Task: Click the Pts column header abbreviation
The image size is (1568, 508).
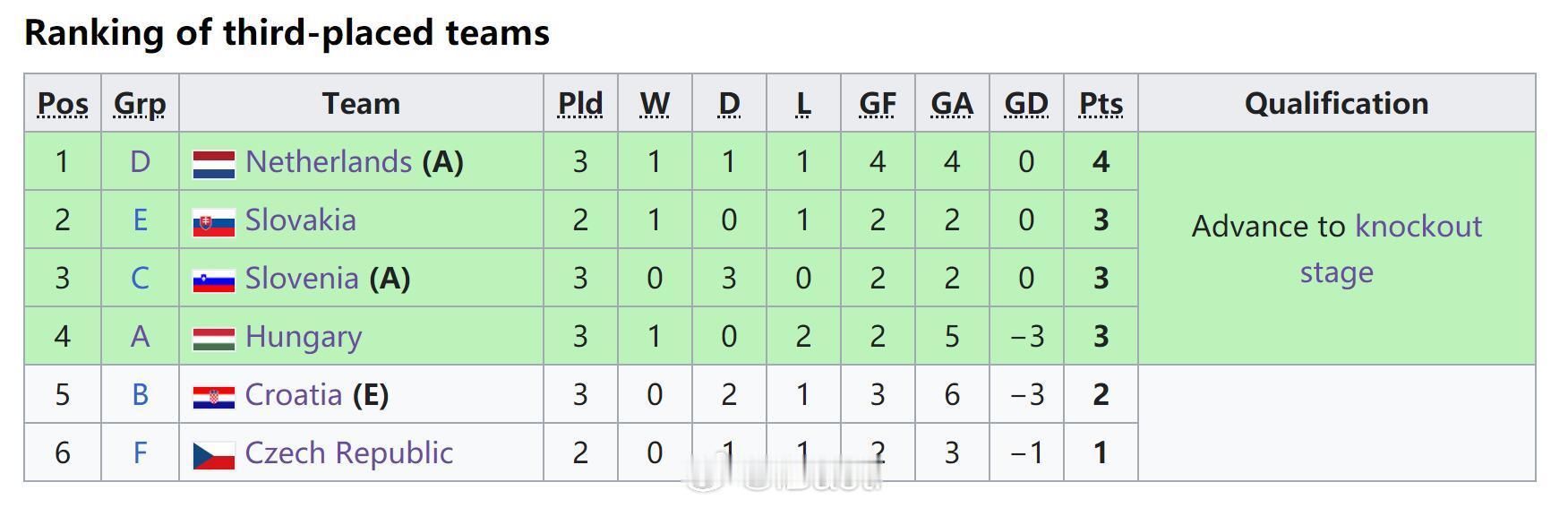Action: (1101, 104)
